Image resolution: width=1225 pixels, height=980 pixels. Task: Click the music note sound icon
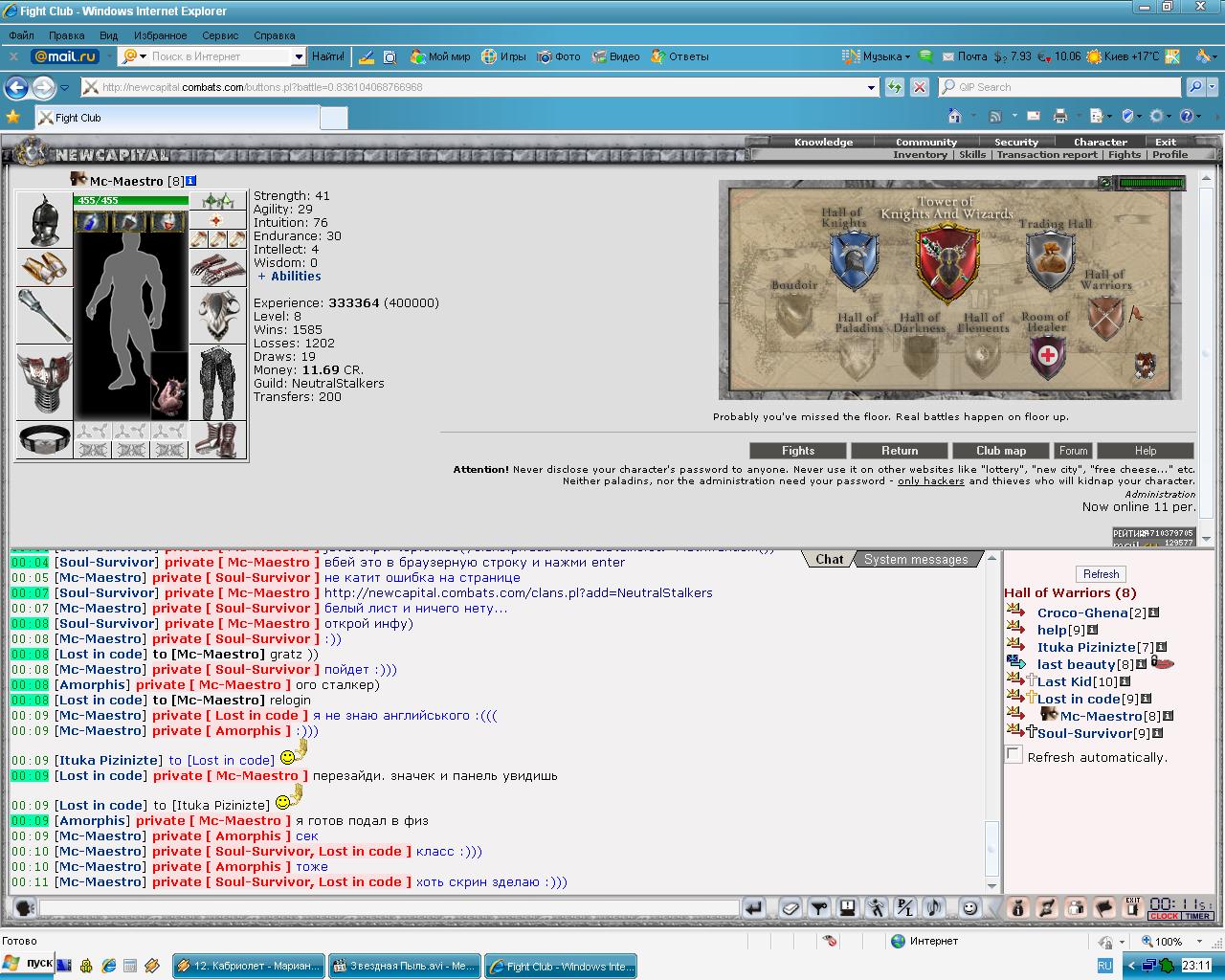coord(933,907)
